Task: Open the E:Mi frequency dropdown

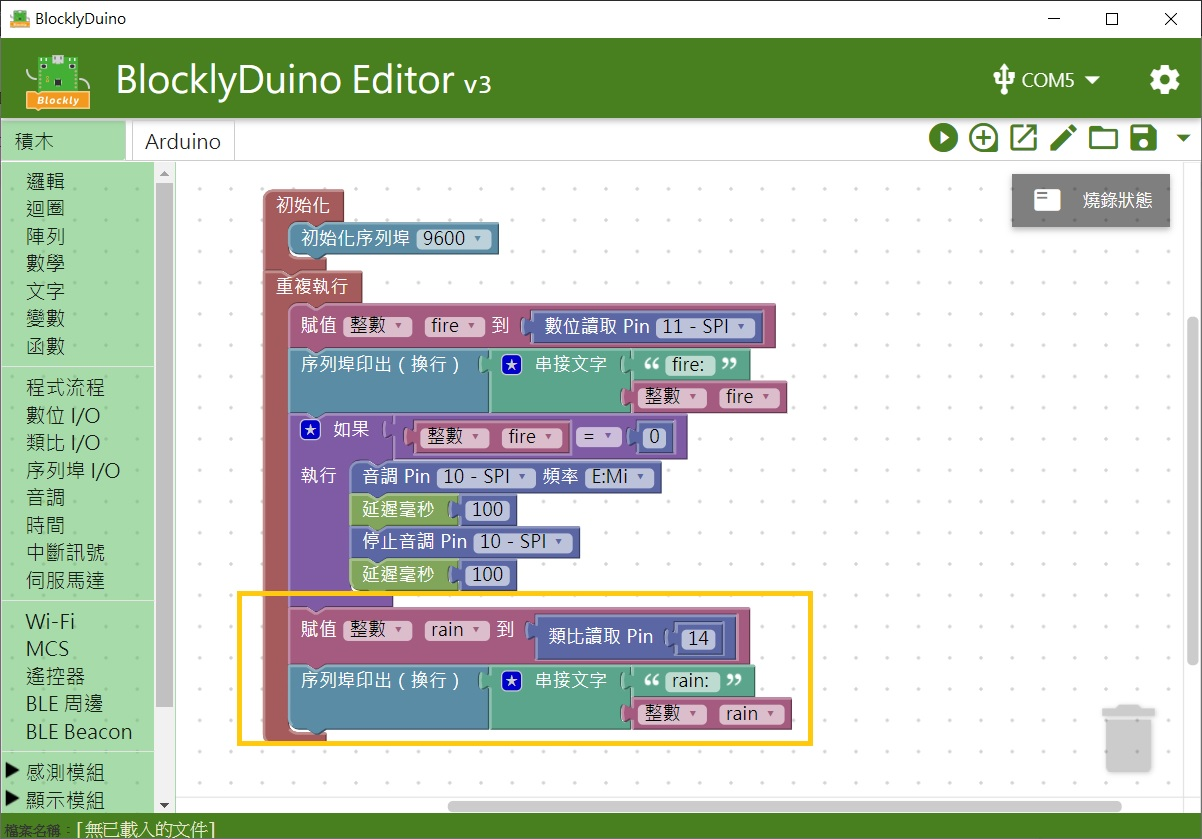Action: click(619, 477)
